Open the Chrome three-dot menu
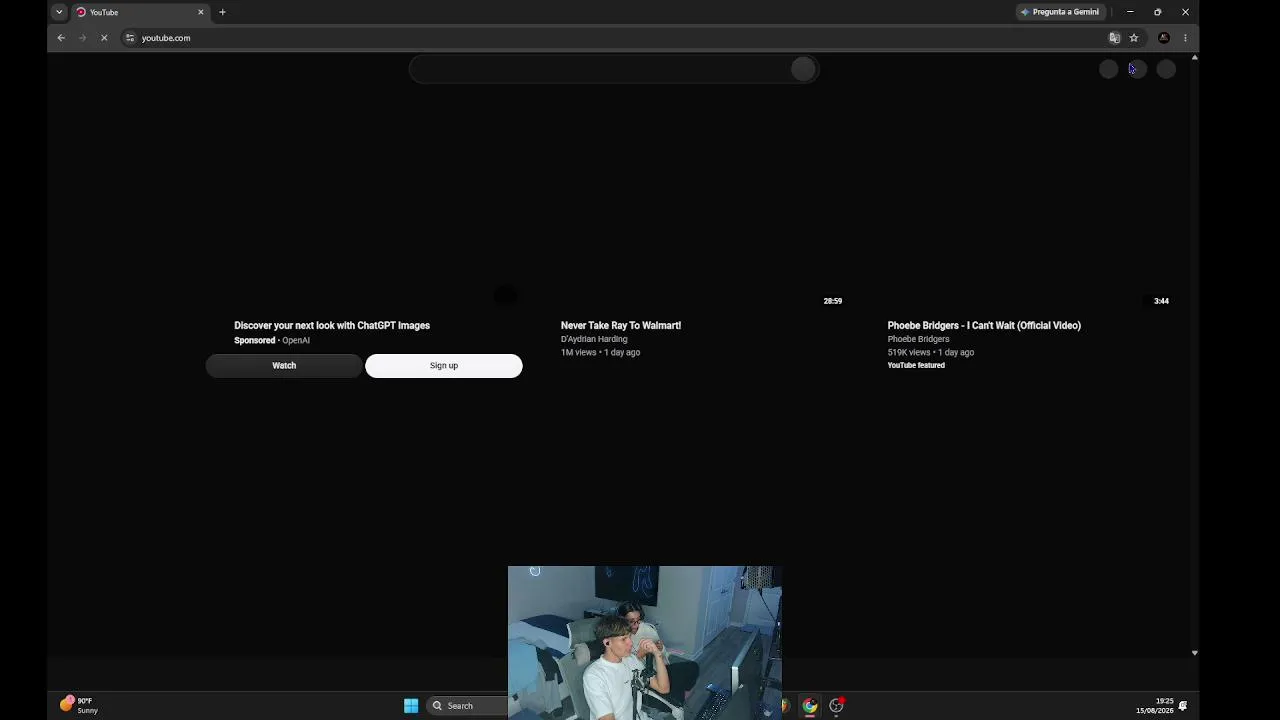1280x720 pixels. tap(1185, 38)
